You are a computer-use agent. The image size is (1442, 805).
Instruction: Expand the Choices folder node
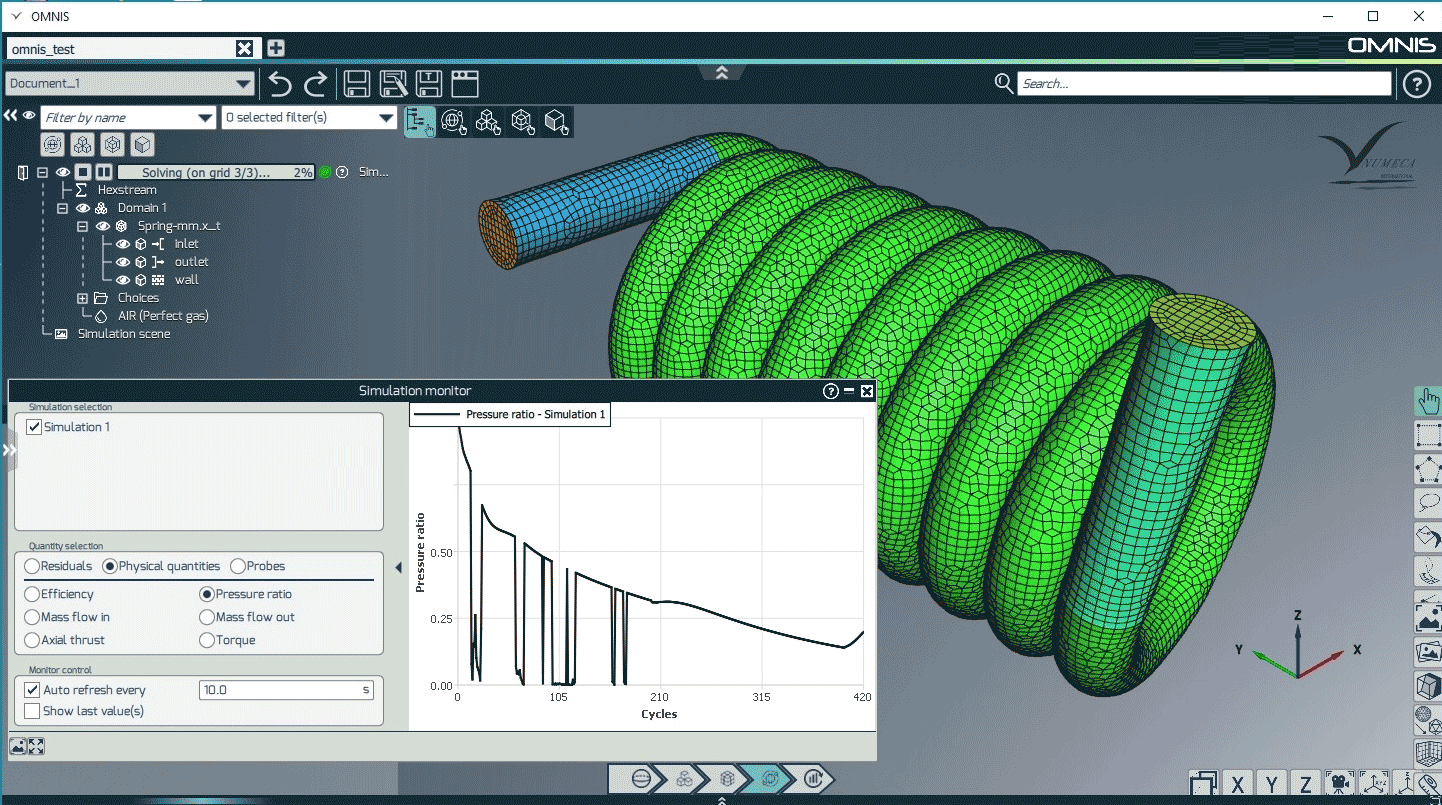(83, 298)
